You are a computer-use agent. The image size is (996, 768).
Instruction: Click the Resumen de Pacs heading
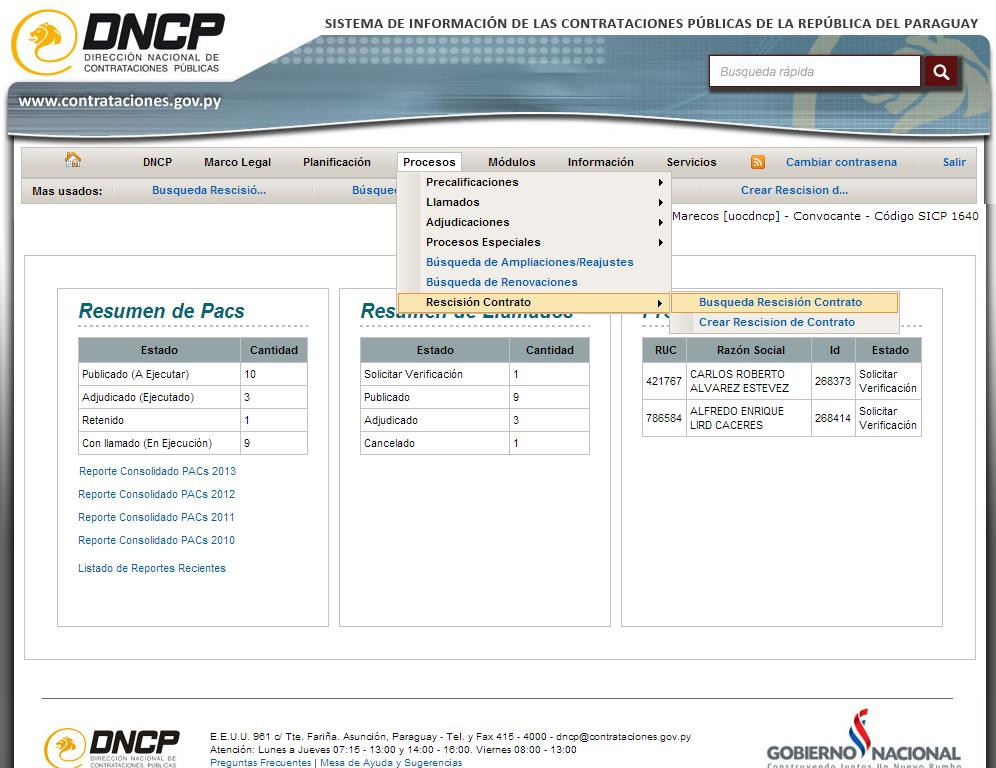click(x=161, y=311)
